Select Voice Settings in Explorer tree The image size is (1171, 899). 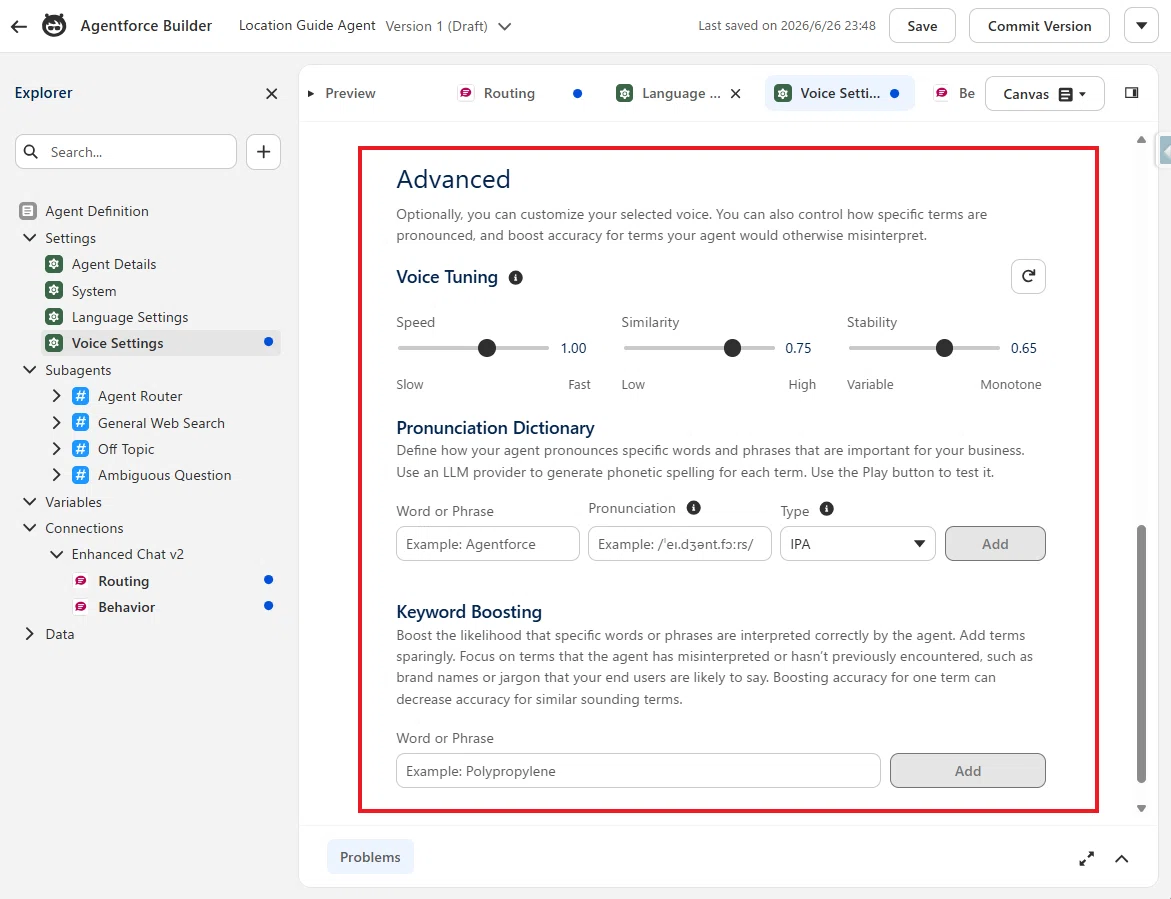click(117, 343)
